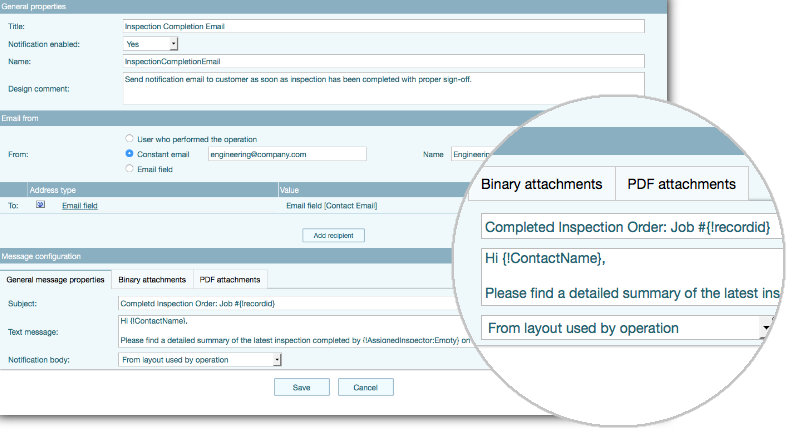Switch to General message properties tab

point(55,279)
